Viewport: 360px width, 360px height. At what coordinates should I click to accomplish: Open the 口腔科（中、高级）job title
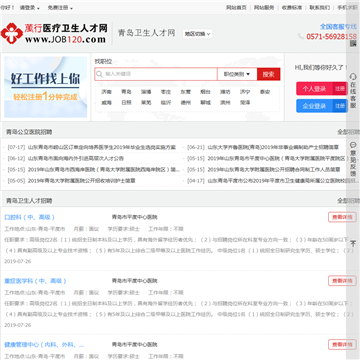[29, 217]
